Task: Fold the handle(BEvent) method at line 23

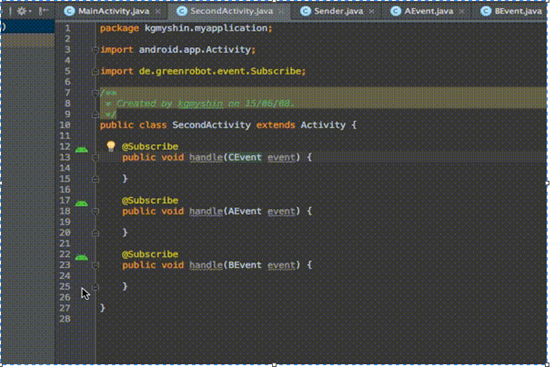Action: [x=95, y=265]
